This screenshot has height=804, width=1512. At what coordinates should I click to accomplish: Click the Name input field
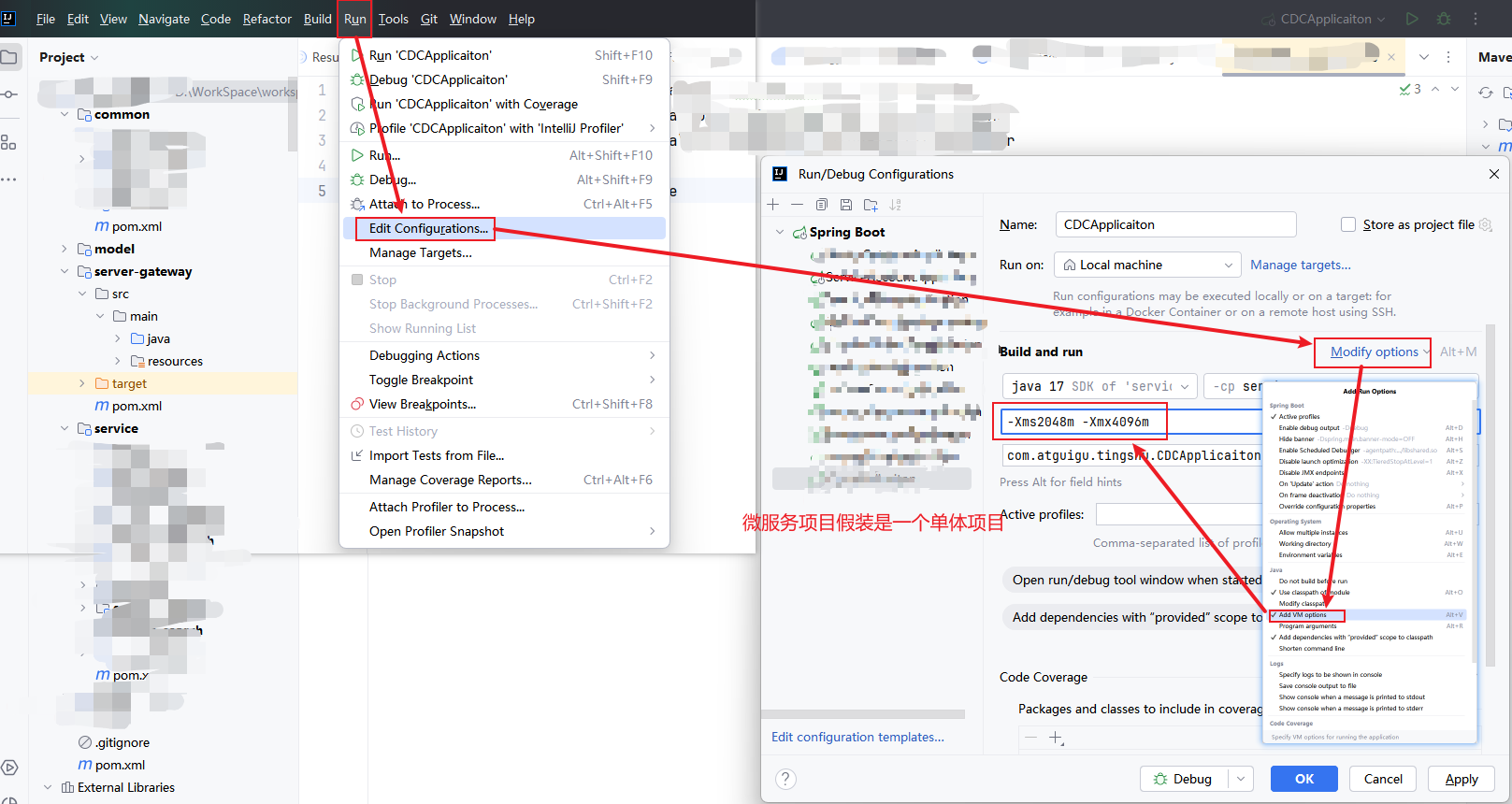[1175, 224]
